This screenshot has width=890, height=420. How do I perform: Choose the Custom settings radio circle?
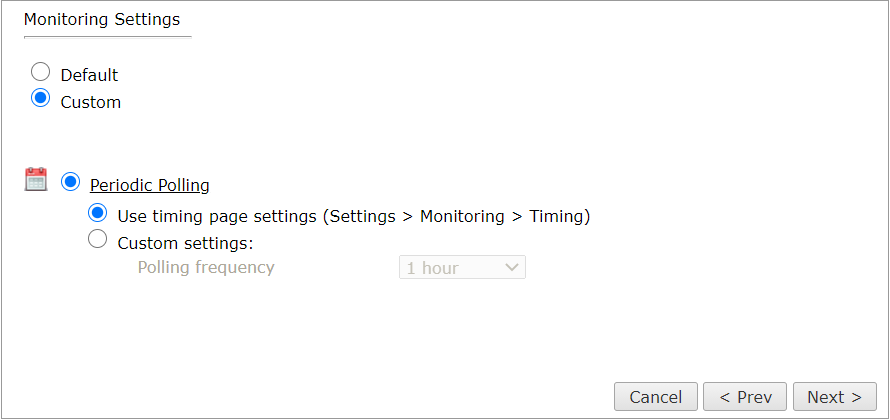point(98,239)
